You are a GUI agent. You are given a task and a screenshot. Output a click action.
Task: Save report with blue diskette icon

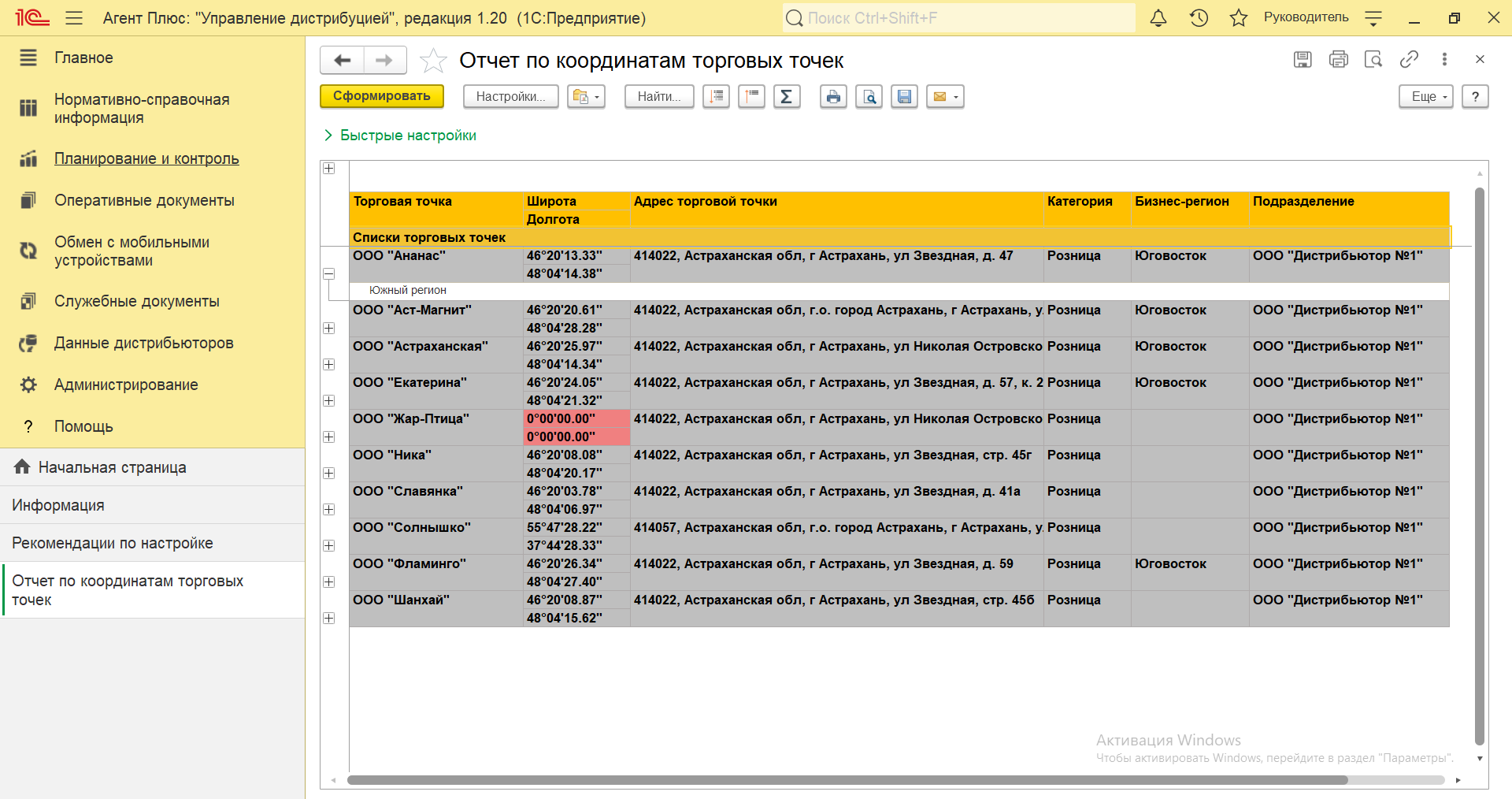click(904, 96)
